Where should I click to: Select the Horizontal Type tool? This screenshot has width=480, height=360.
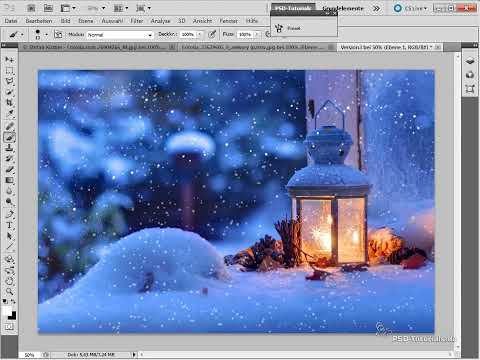coord(9,225)
